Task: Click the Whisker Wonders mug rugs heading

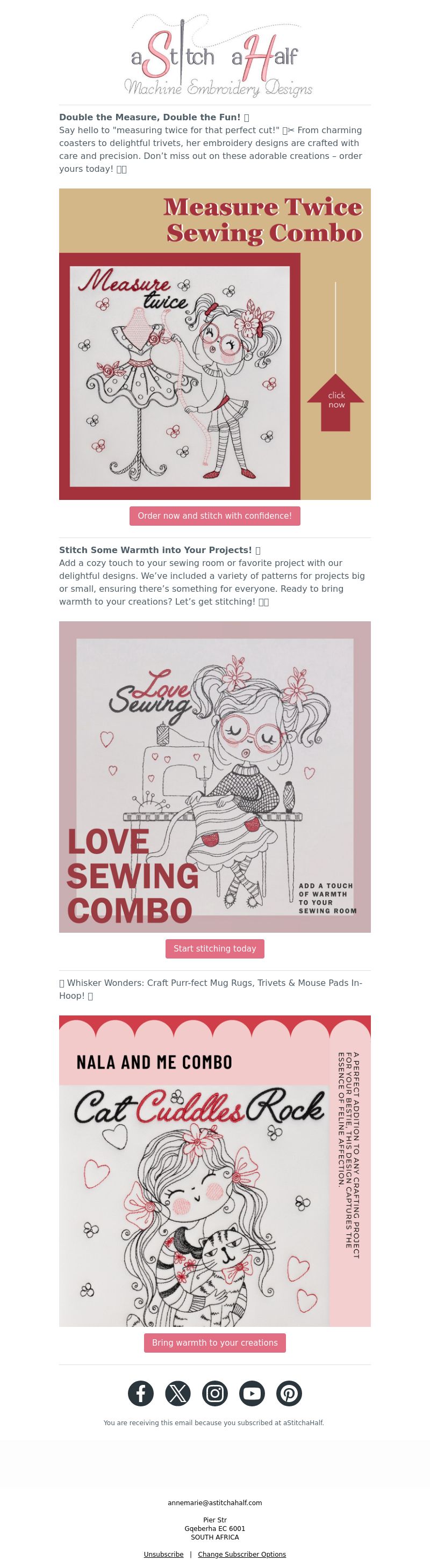Action: pos(211,989)
